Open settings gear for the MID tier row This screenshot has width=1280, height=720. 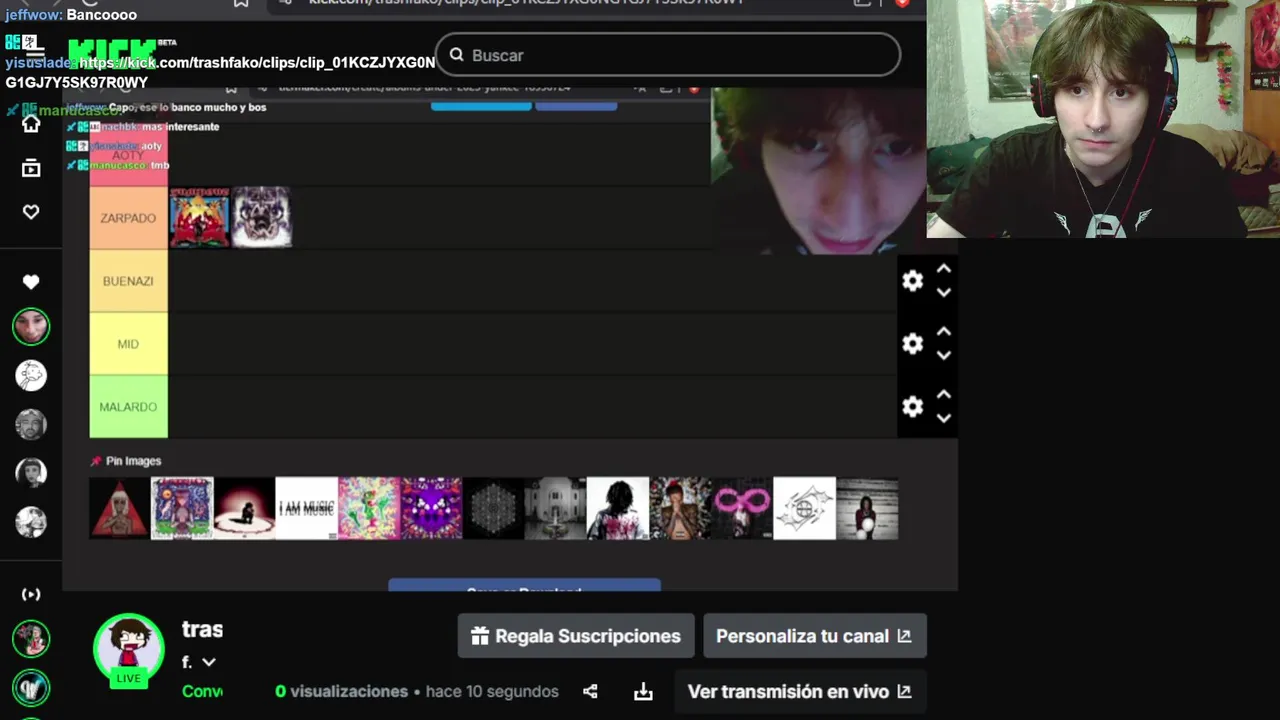click(x=912, y=344)
